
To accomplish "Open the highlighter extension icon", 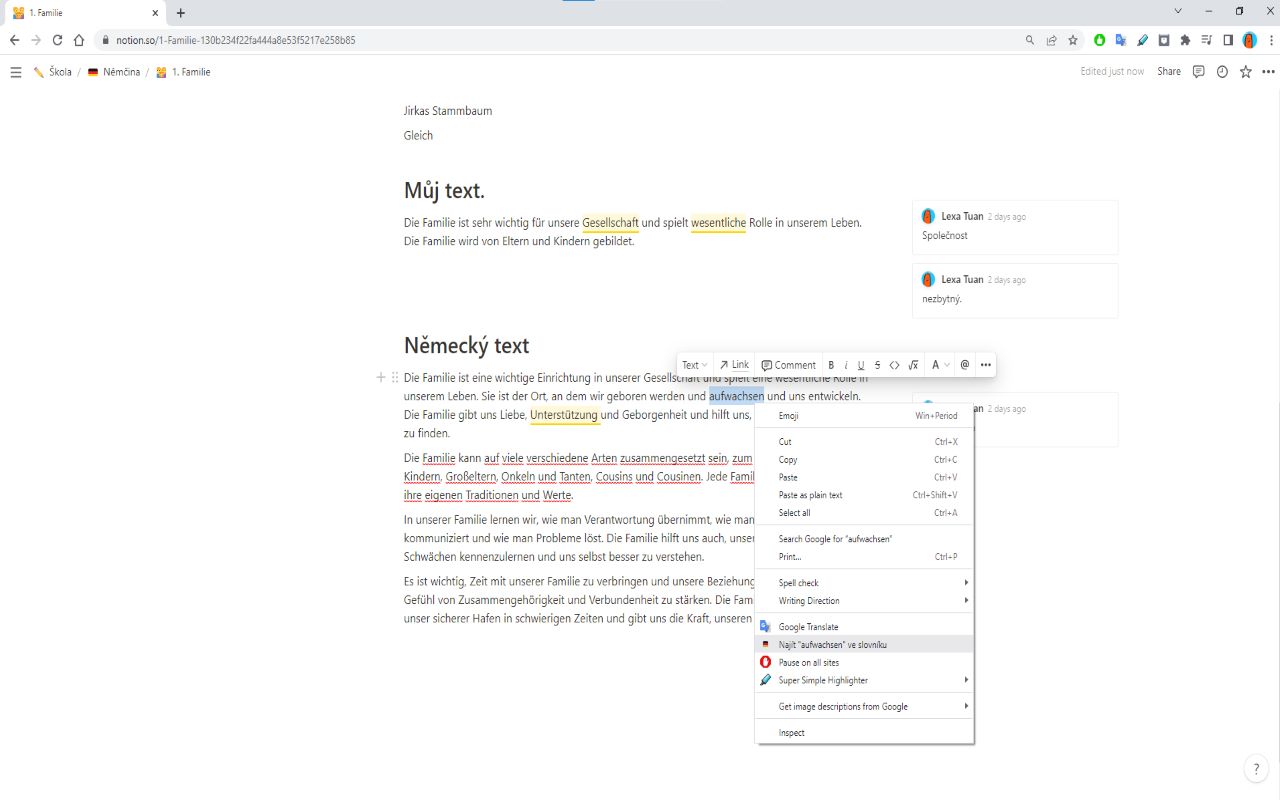I will coord(1143,40).
